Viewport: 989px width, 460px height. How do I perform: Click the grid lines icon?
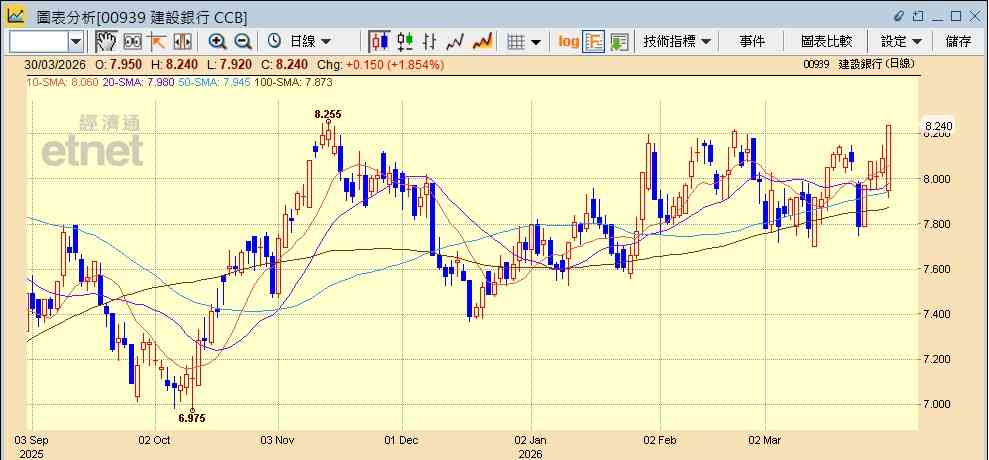click(517, 42)
